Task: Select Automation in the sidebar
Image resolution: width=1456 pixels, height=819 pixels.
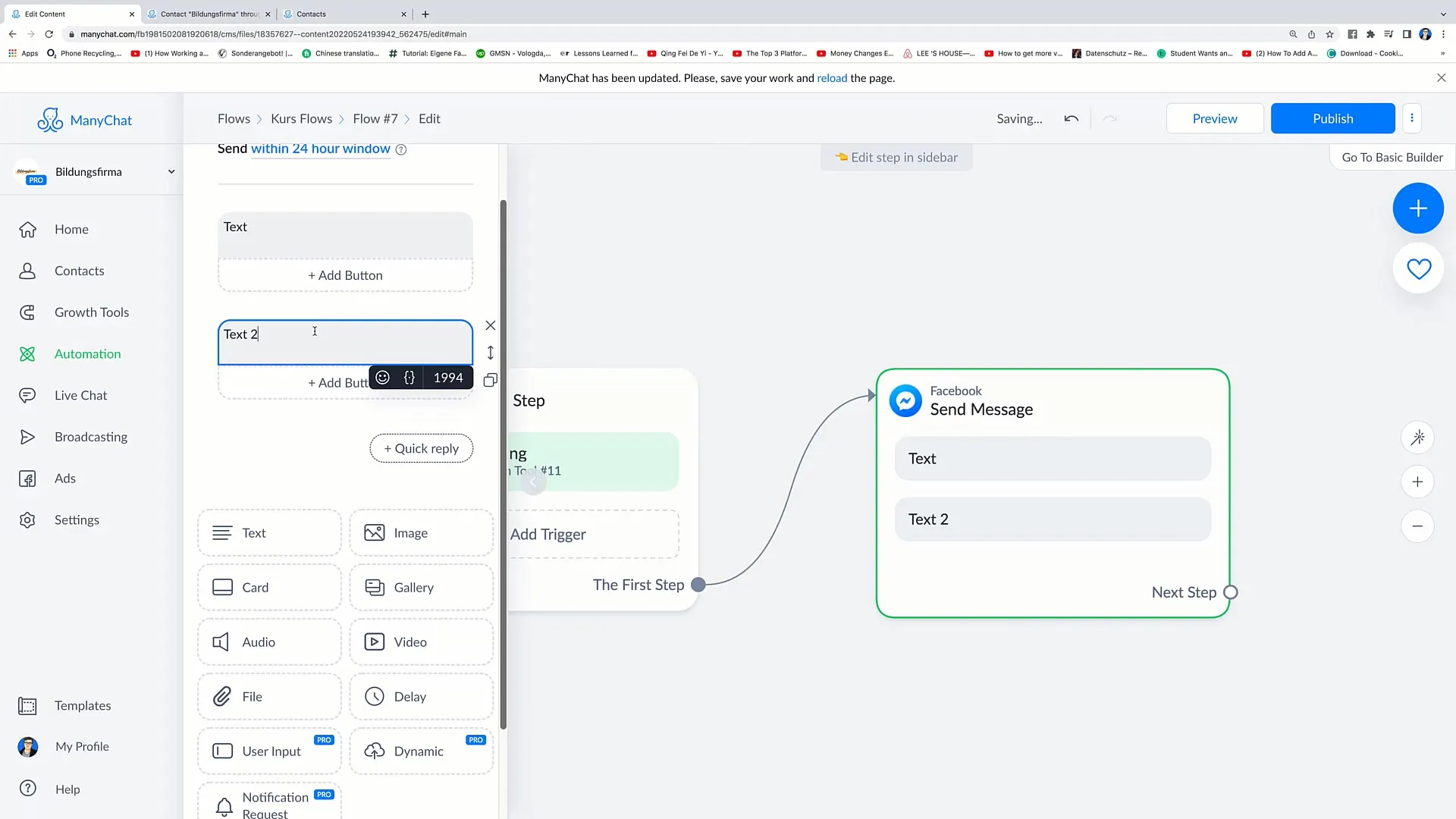Action: point(87,354)
